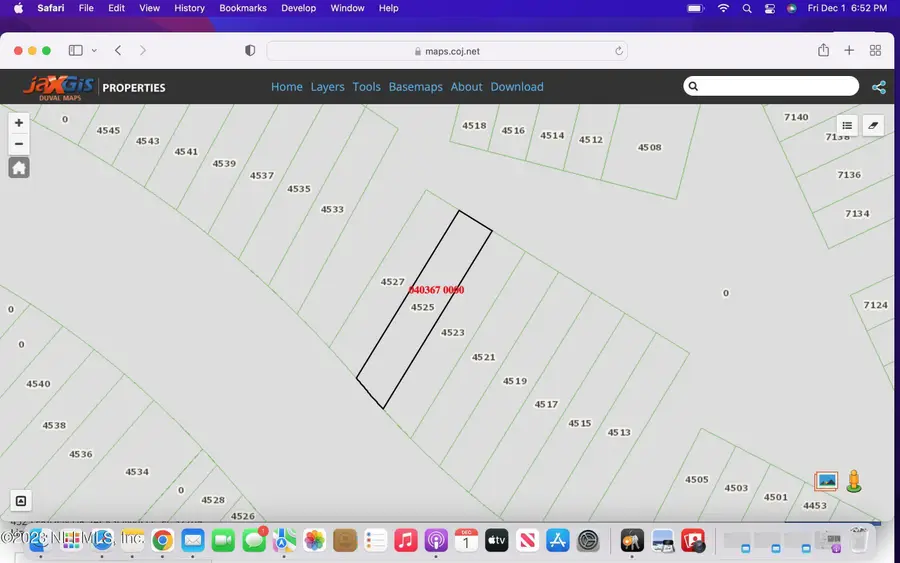Open the About link

[x=466, y=87]
